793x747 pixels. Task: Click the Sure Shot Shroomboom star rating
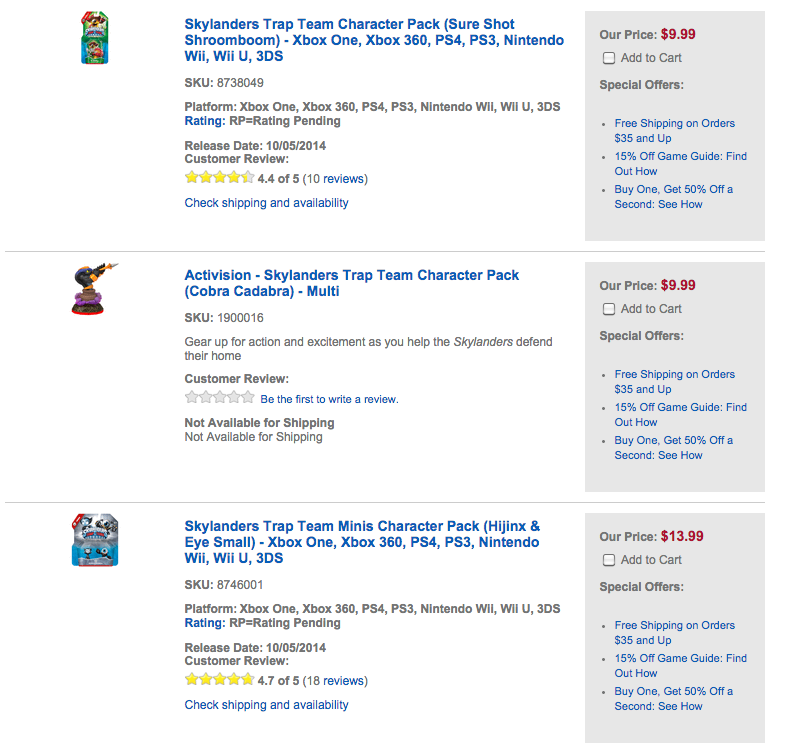click(x=219, y=178)
